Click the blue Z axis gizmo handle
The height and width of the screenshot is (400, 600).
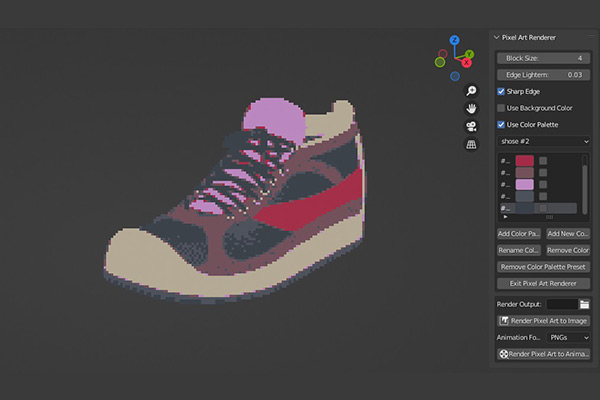[x=455, y=40]
